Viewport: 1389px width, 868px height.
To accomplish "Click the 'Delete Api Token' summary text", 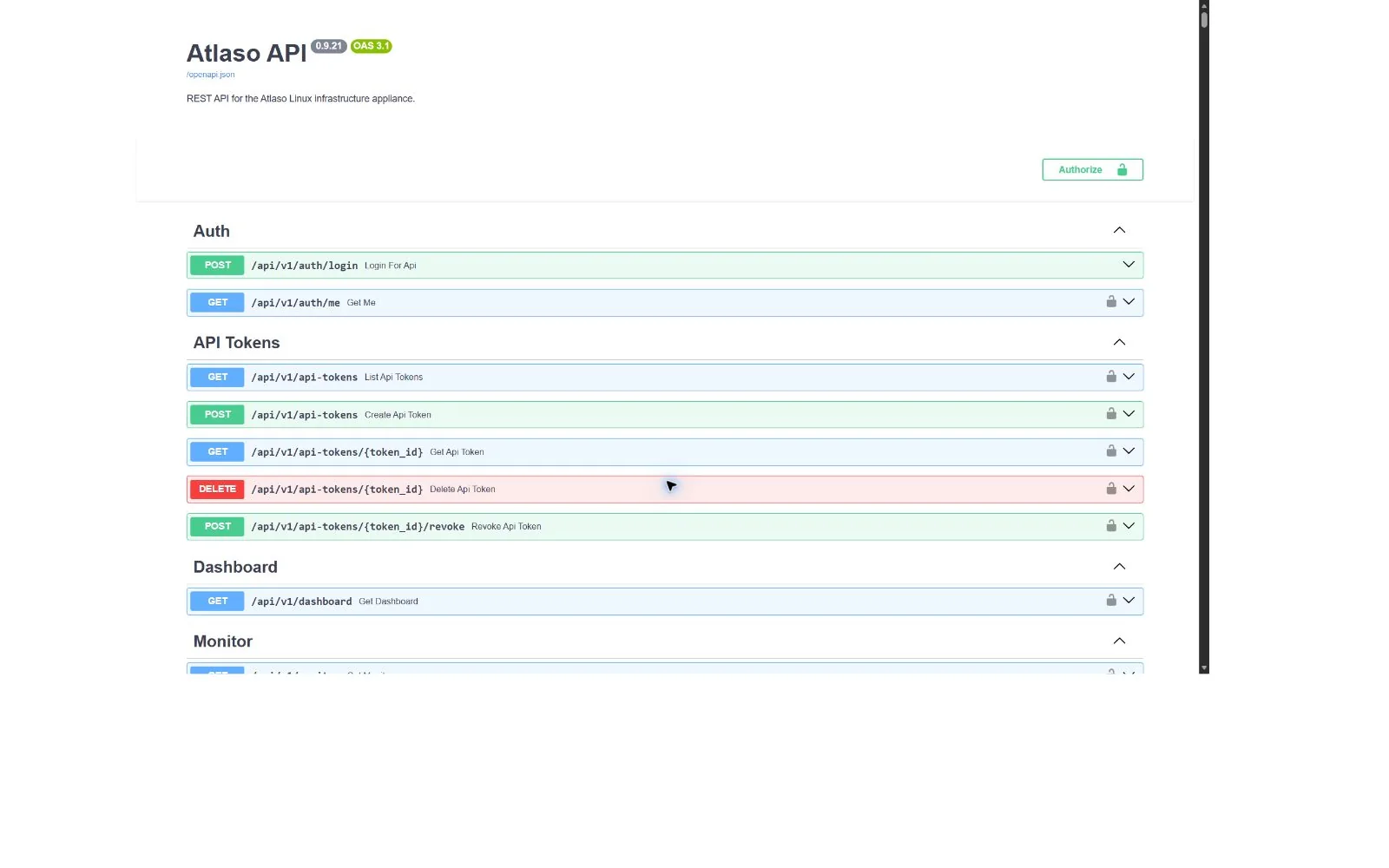I will coord(463,490).
